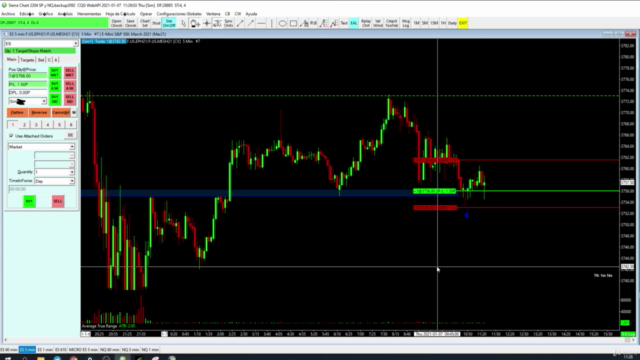
Task: Toggle the EAL toolbar button
Action: (354, 23)
